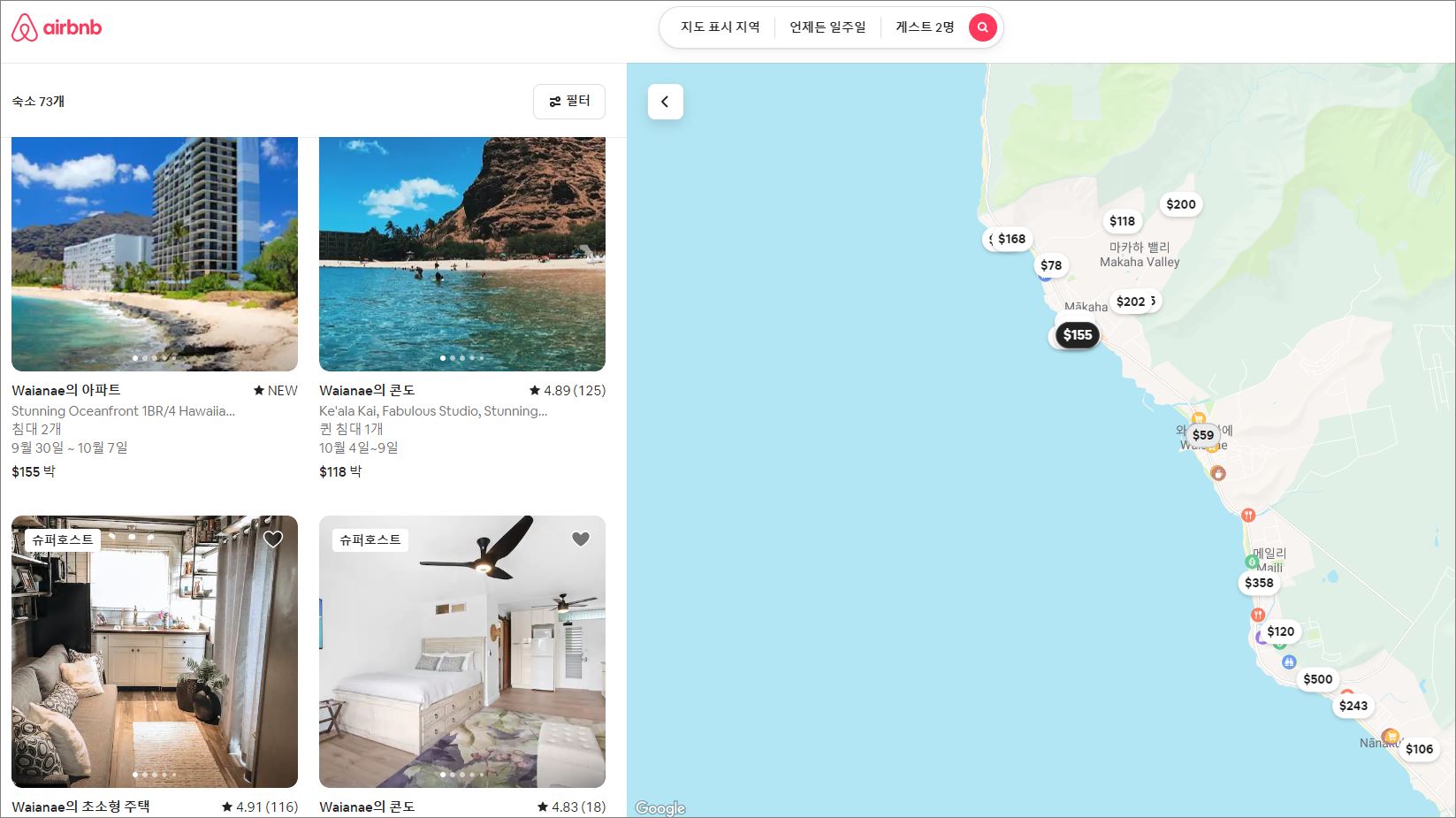This screenshot has height=818, width=1456.
Task: Open the Ke'ala Kai beach condo photo
Action: click(x=462, y=254)
